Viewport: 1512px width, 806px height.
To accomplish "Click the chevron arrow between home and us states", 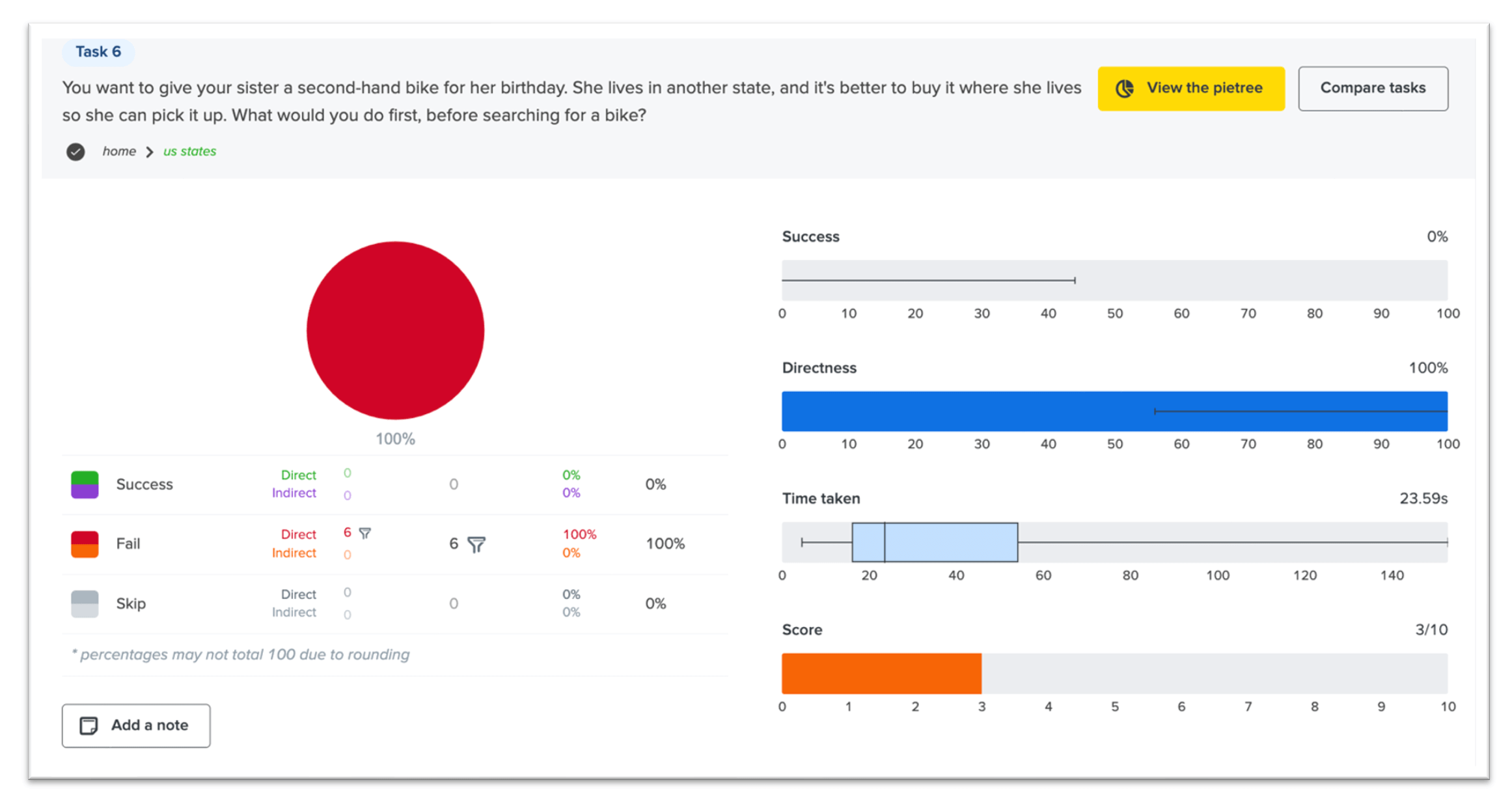I will pos(150,152).
